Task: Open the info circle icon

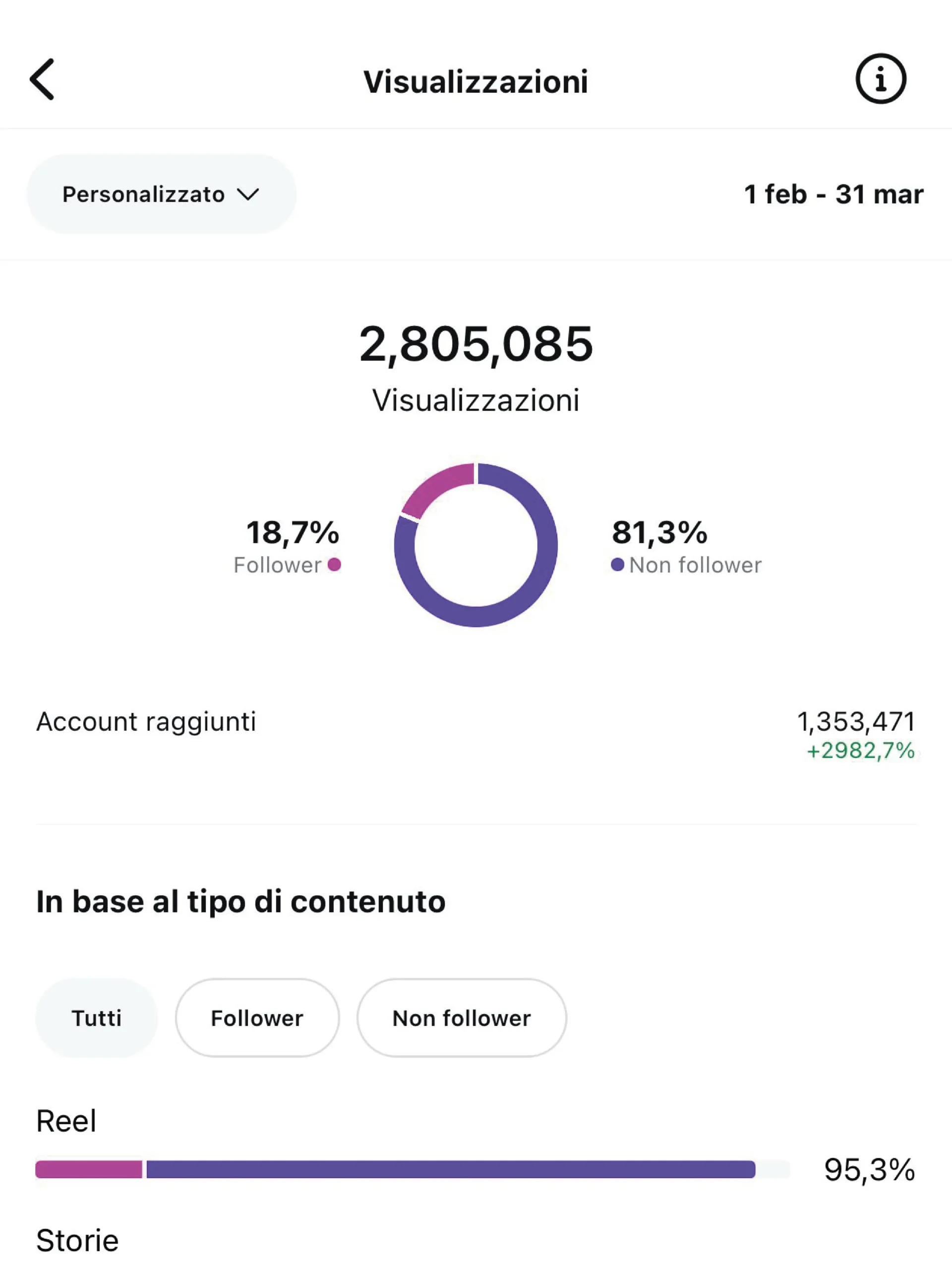Action: pyautogui.click(x=880, y=79)
